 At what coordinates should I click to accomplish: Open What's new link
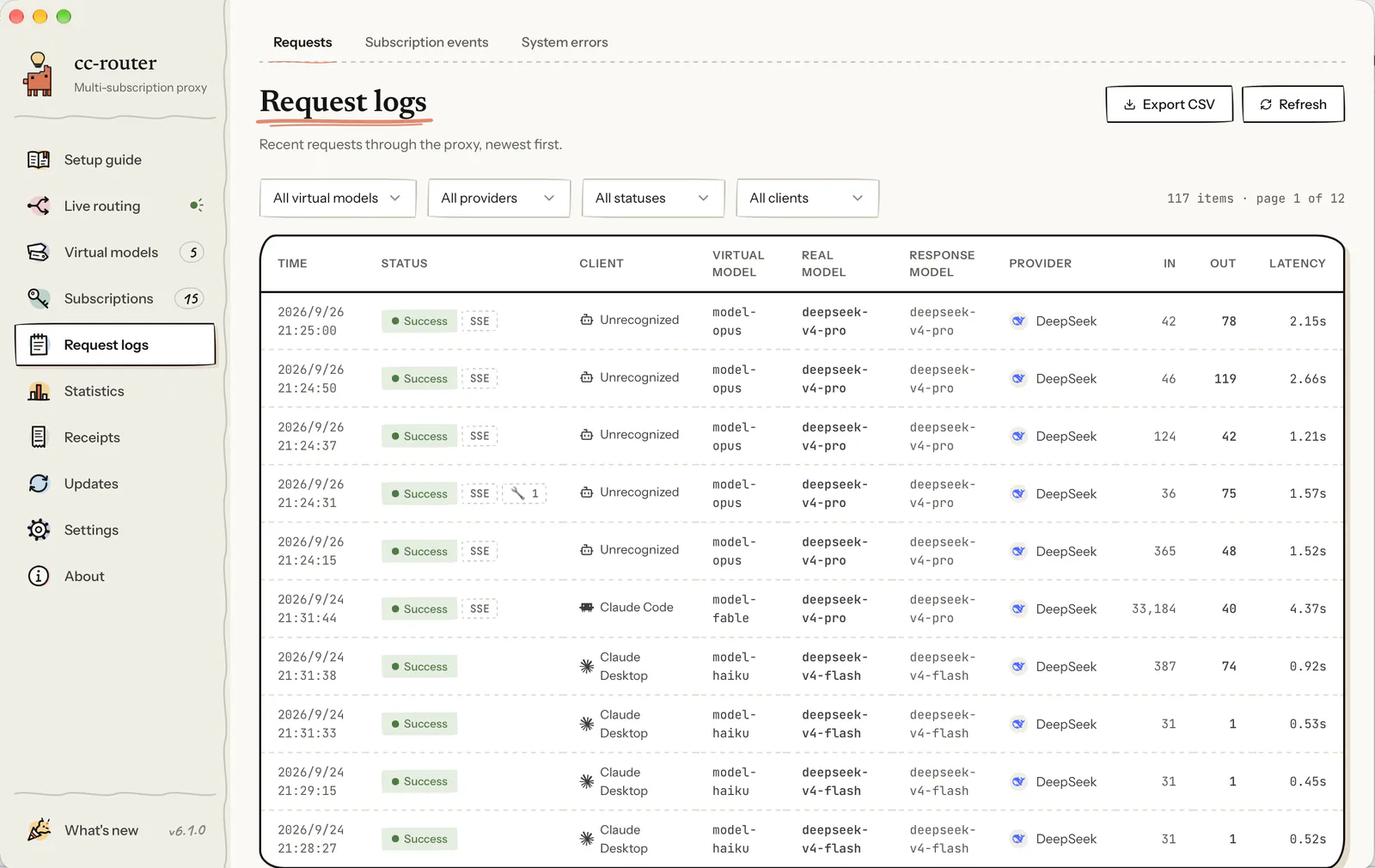point(101,830)
